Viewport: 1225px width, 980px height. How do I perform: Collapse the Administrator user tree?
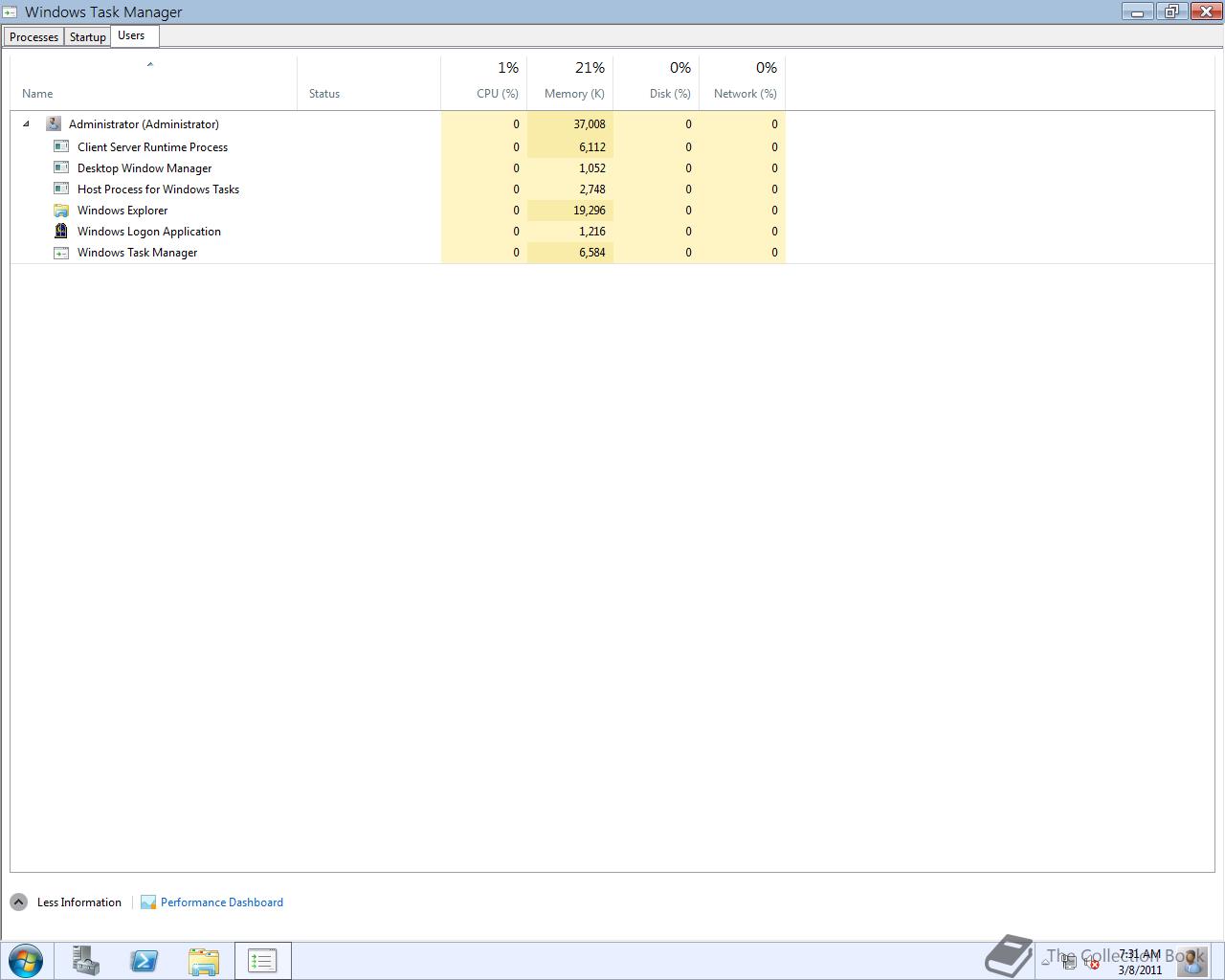click(26, 123)
